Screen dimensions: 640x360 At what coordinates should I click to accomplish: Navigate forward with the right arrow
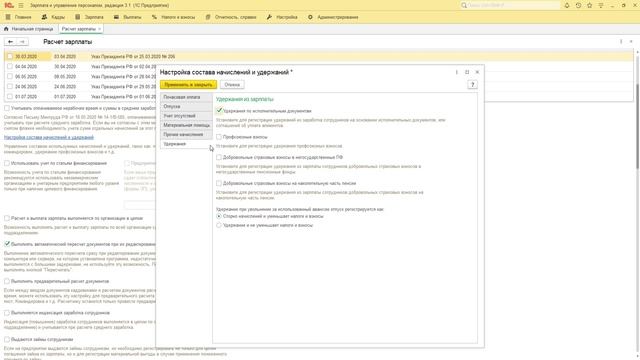coord(22,42)
